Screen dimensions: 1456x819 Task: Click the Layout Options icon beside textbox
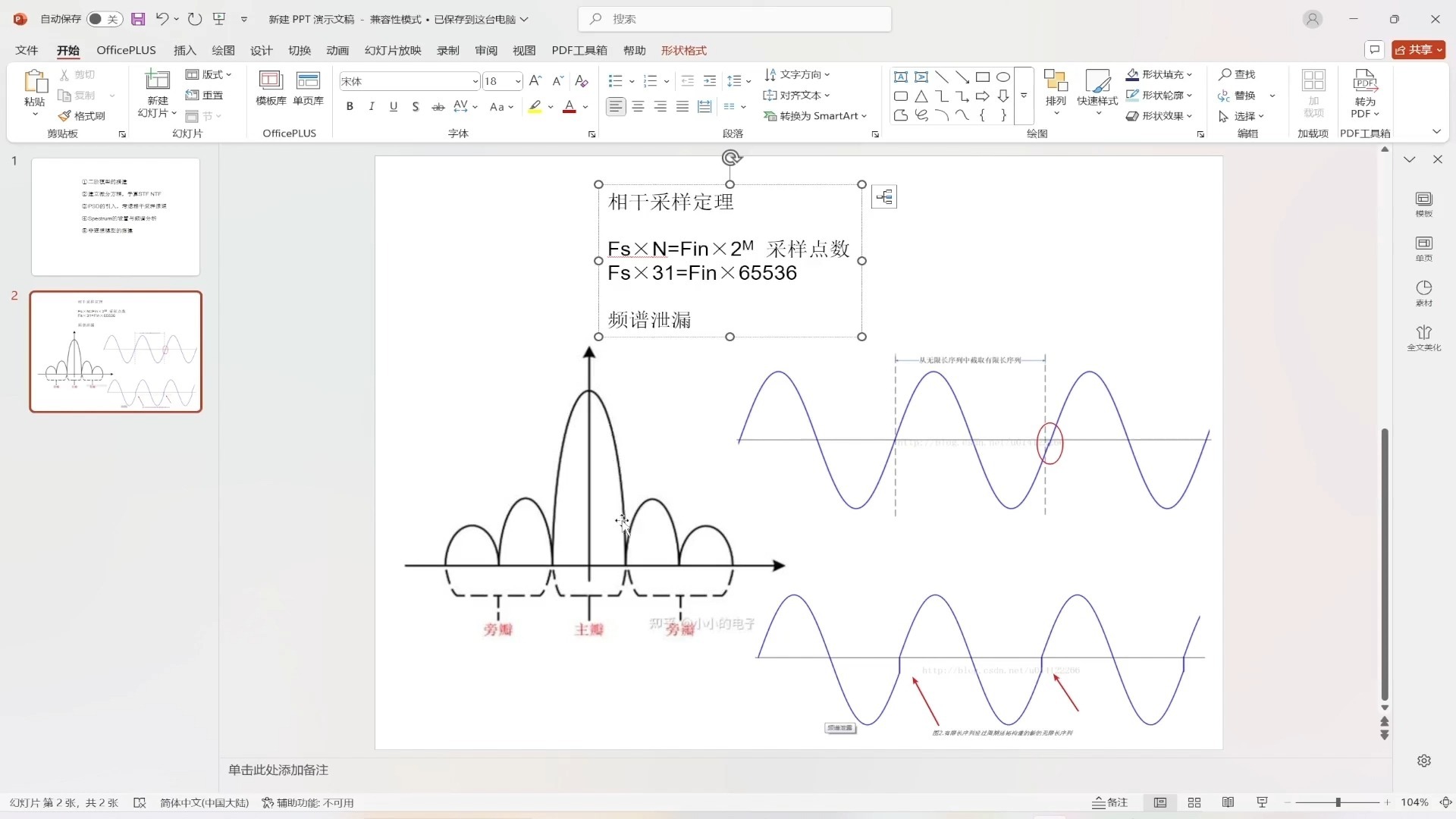[883, 197]
